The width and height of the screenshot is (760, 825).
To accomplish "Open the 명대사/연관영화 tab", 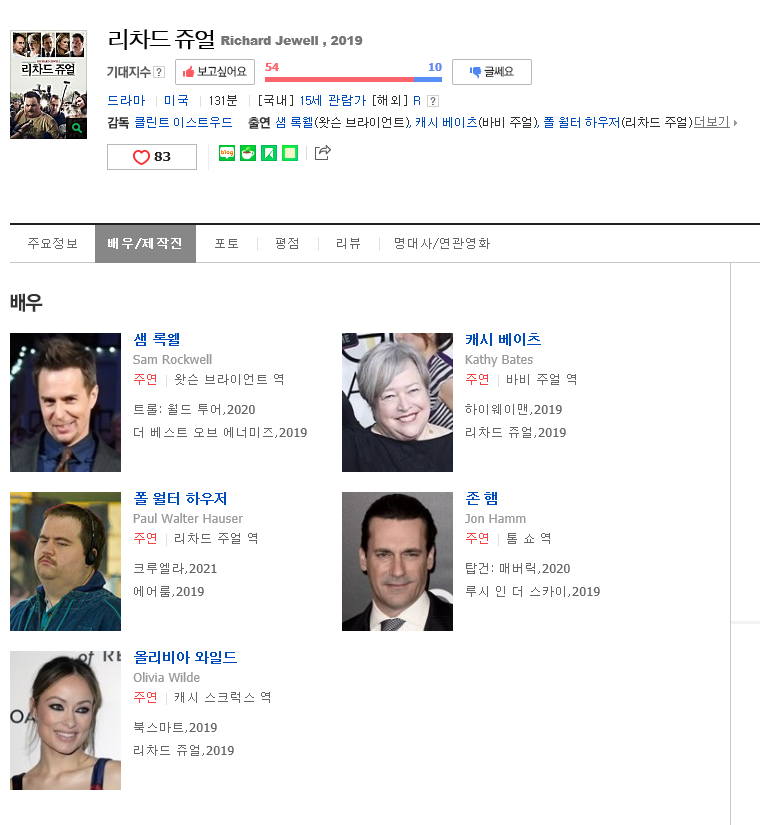I will 441,243.
